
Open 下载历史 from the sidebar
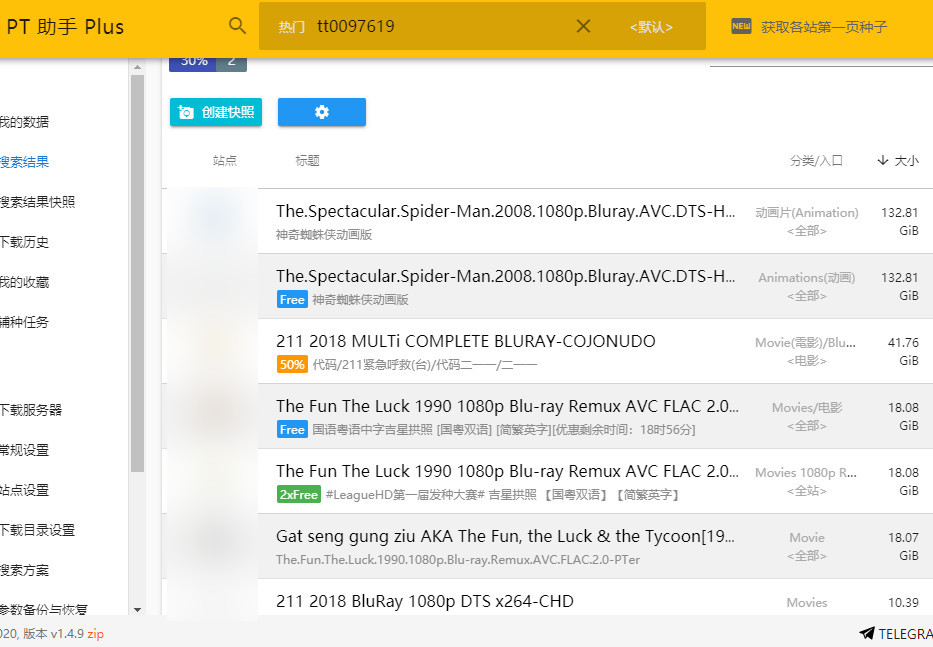tap(20, 241)
